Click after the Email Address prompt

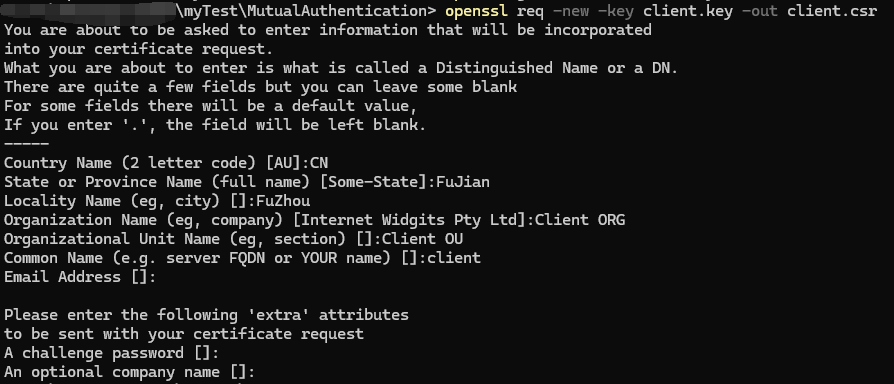[x=162, y=277]
